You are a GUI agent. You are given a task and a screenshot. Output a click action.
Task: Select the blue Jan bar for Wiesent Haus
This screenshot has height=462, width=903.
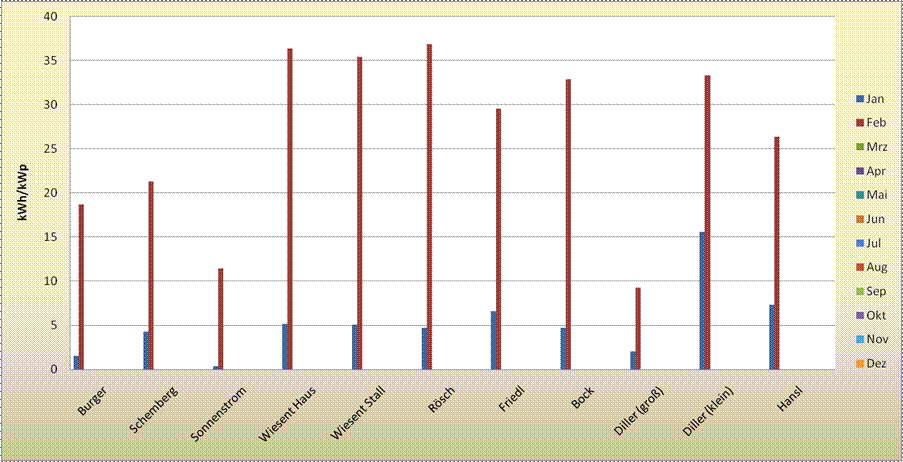click(284, 346)
